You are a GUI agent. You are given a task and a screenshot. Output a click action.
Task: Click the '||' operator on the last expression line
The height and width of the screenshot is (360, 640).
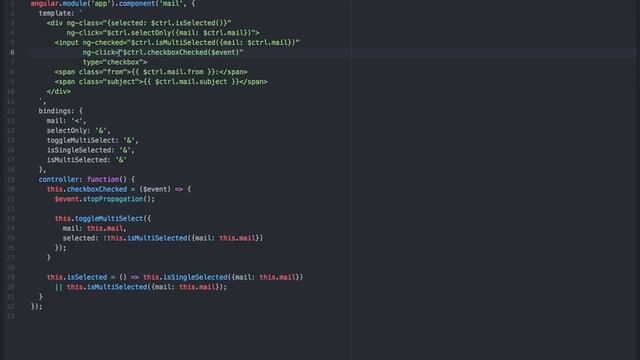click(58, 287)
